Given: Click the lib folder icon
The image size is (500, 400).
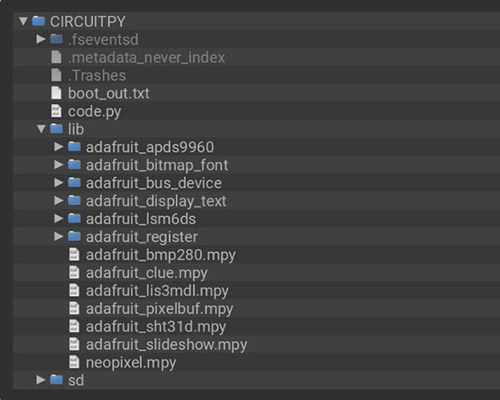Looking at the screenshot, I should [x=56, y=129].
